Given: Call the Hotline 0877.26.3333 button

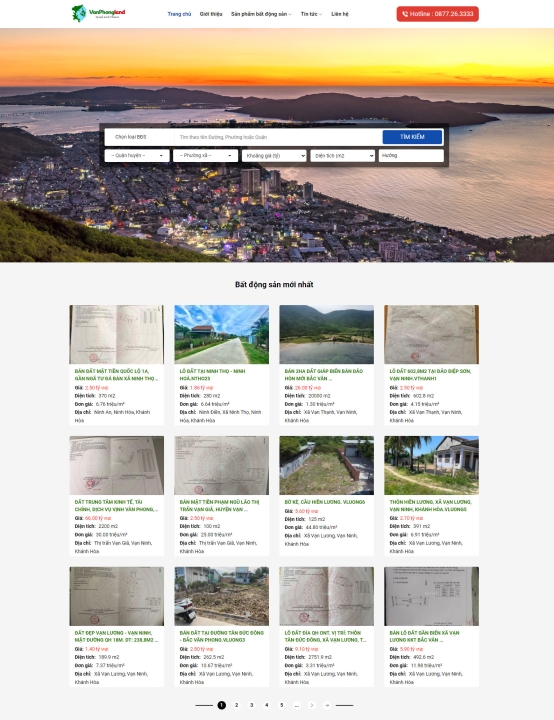Looking at the screenshot, I should pyautogui.click(x=437, y=14).
